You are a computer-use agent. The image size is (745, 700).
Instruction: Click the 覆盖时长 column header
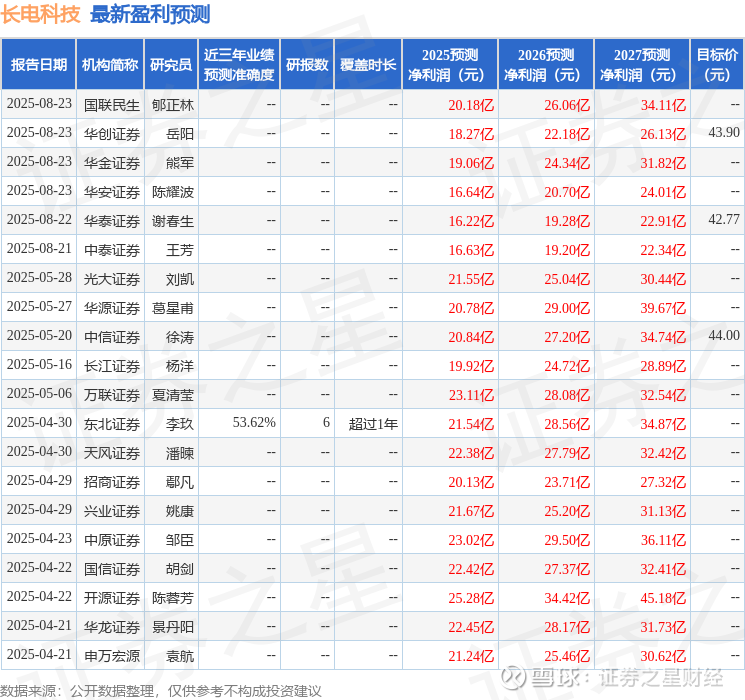(x=368, y=65)
